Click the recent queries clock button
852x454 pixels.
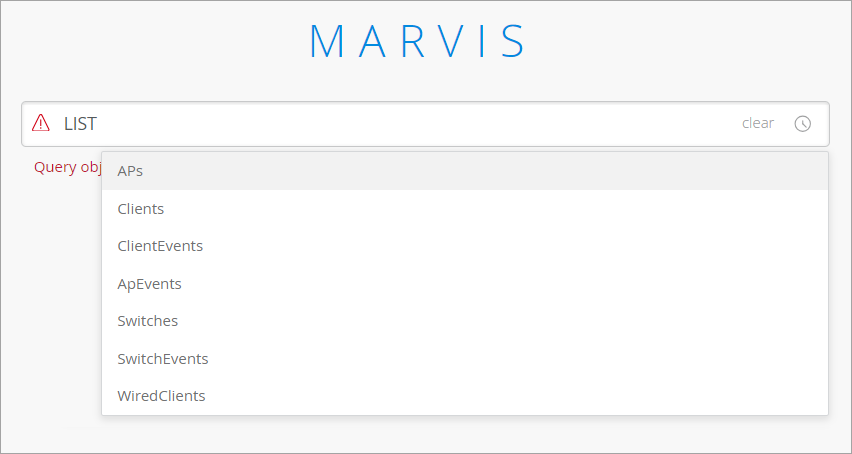coord(802,124)
